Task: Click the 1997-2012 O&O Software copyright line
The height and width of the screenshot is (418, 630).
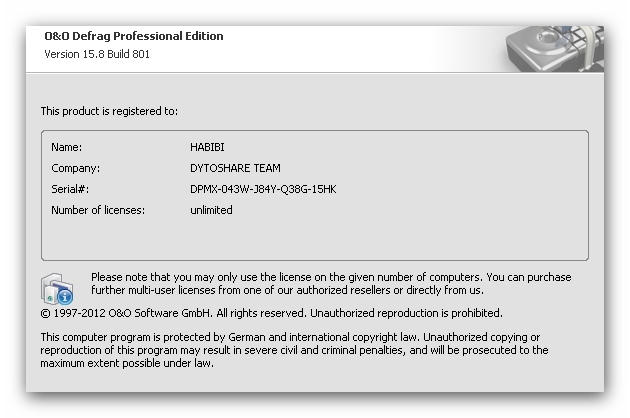Action: point(271,313)
